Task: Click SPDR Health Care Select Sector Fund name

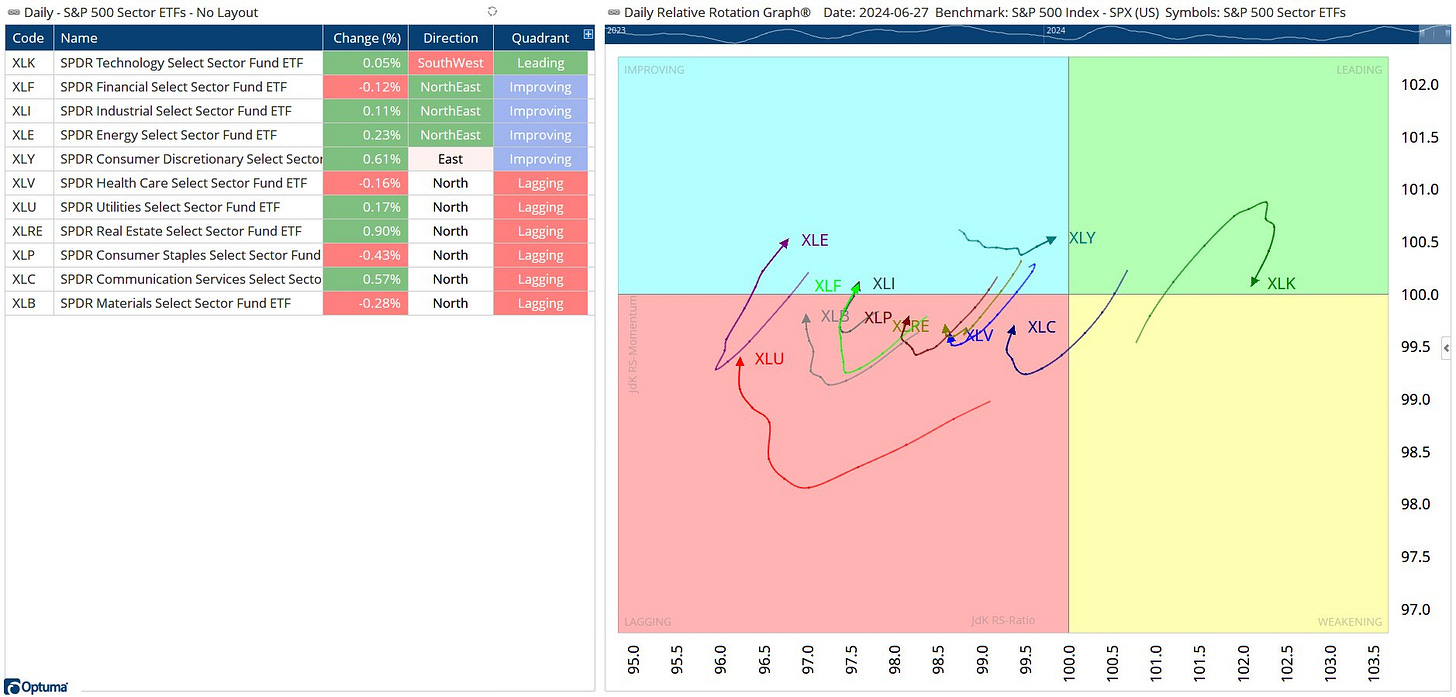Action: click(183, 183)
